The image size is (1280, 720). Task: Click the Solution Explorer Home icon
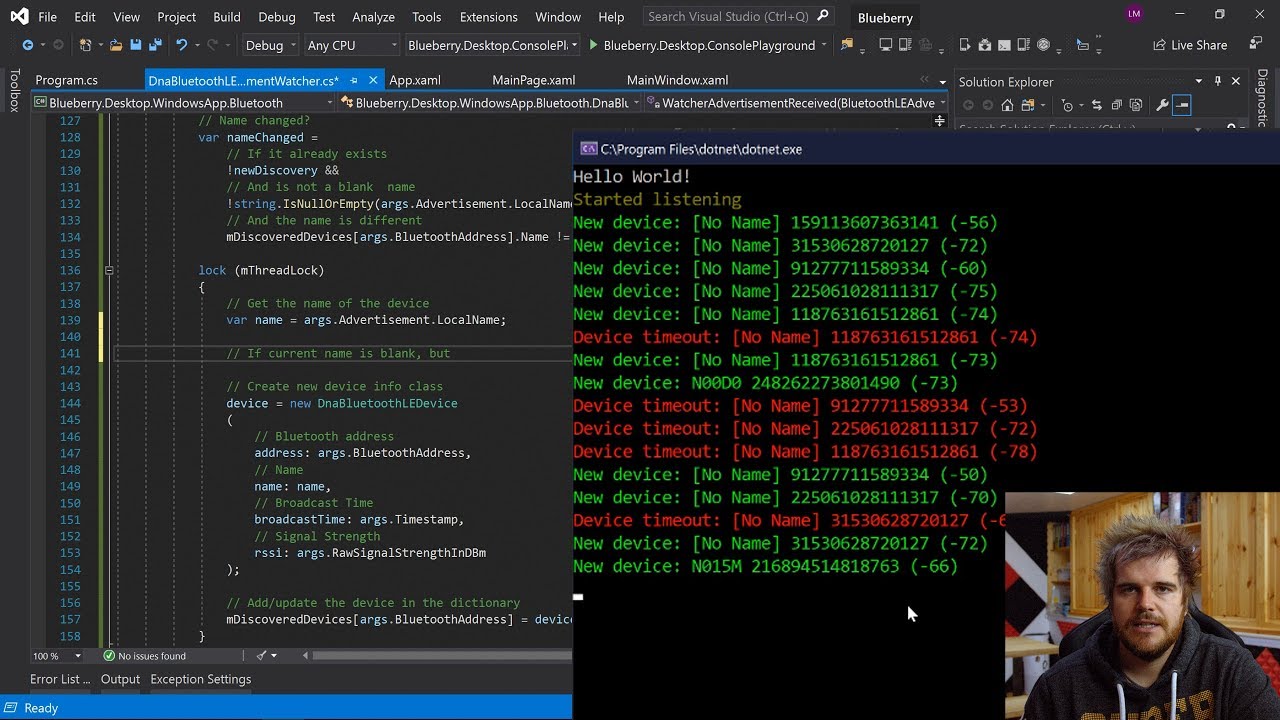point(1007,105)
